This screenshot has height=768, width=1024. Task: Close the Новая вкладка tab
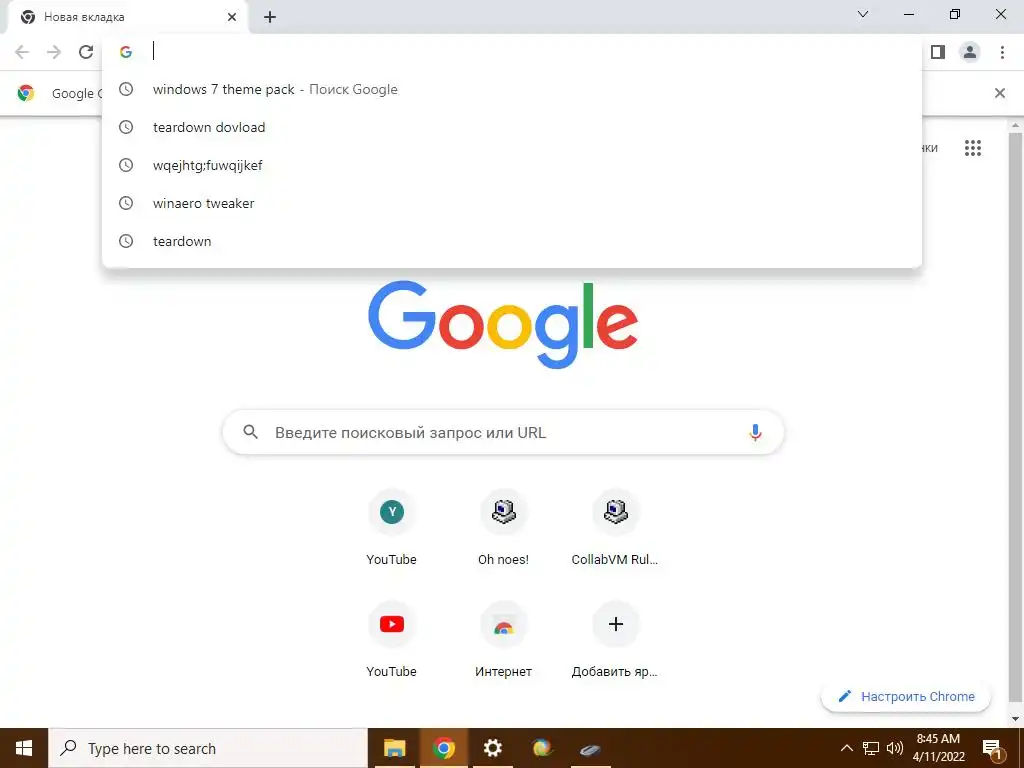click(232, 17)
